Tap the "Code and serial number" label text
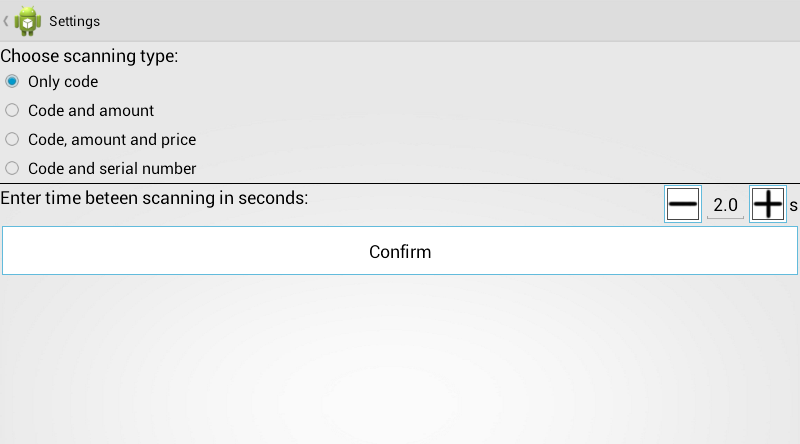Image resolution: width=800 pixels, height=444 pixels. [x=112, y=169]
